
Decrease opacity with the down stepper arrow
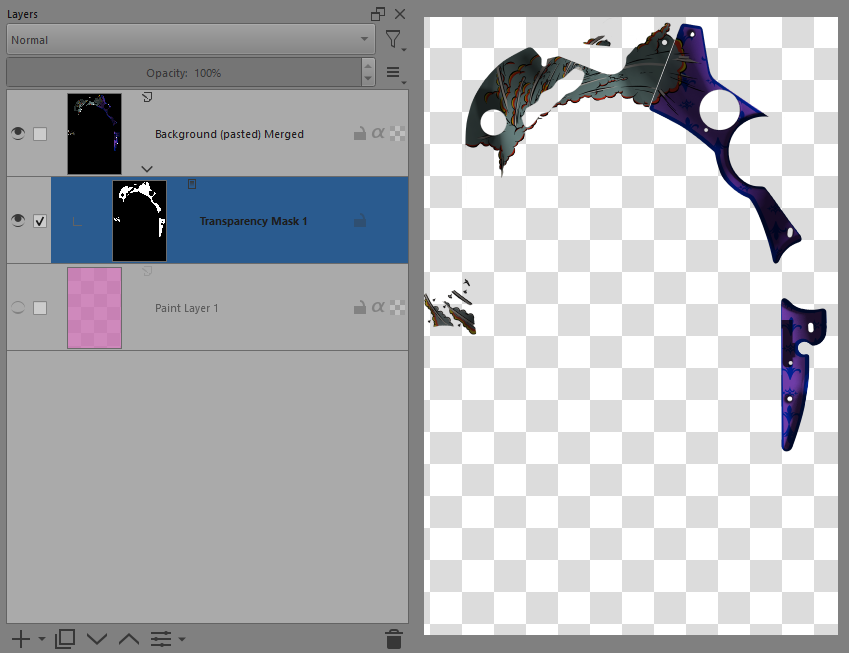368,79
